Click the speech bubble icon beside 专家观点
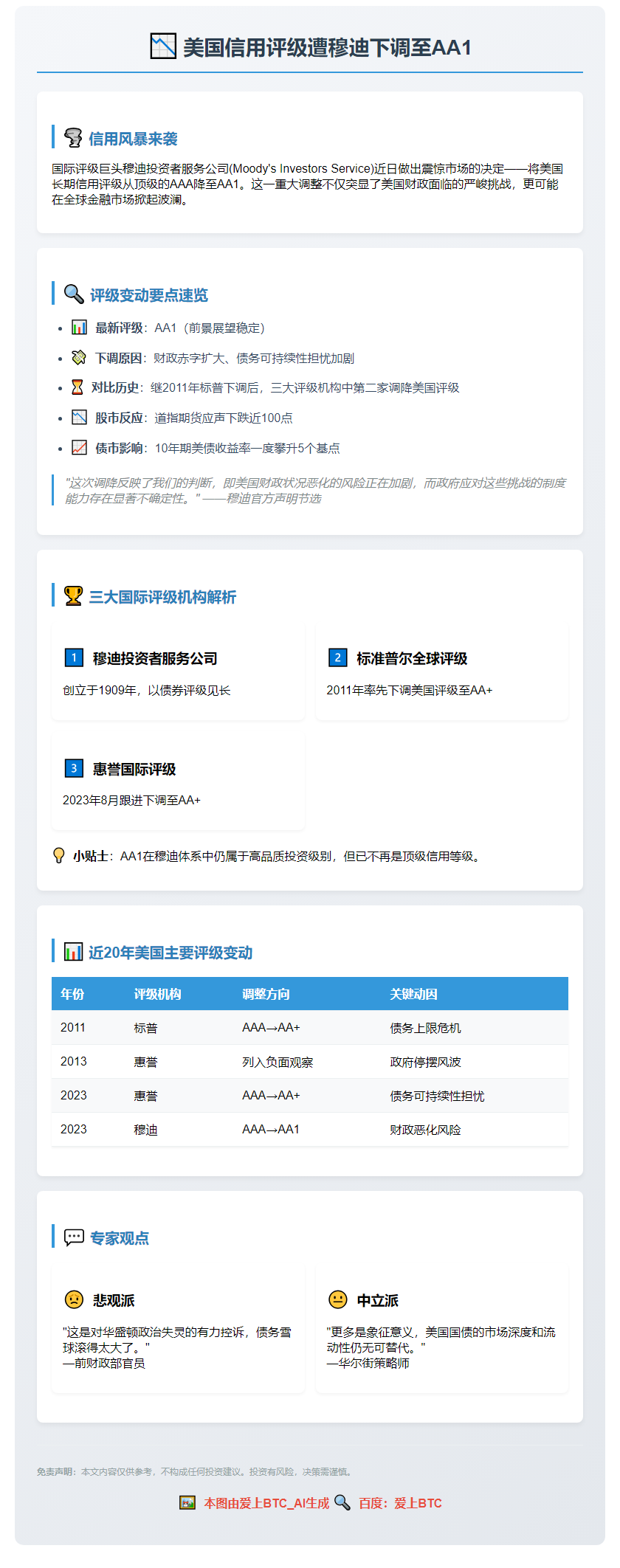The image size is (620, 1568). pos(74,1237)
